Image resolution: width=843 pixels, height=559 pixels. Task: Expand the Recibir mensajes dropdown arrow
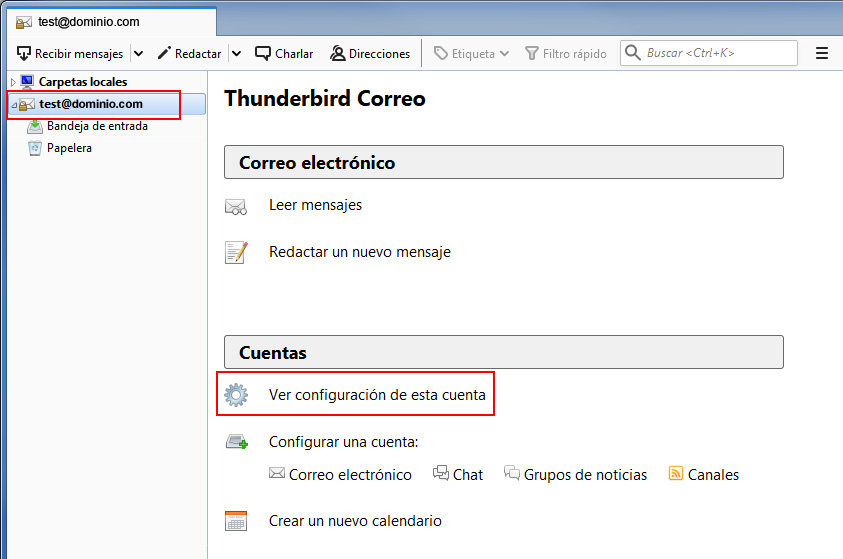(x=138, y=53)
